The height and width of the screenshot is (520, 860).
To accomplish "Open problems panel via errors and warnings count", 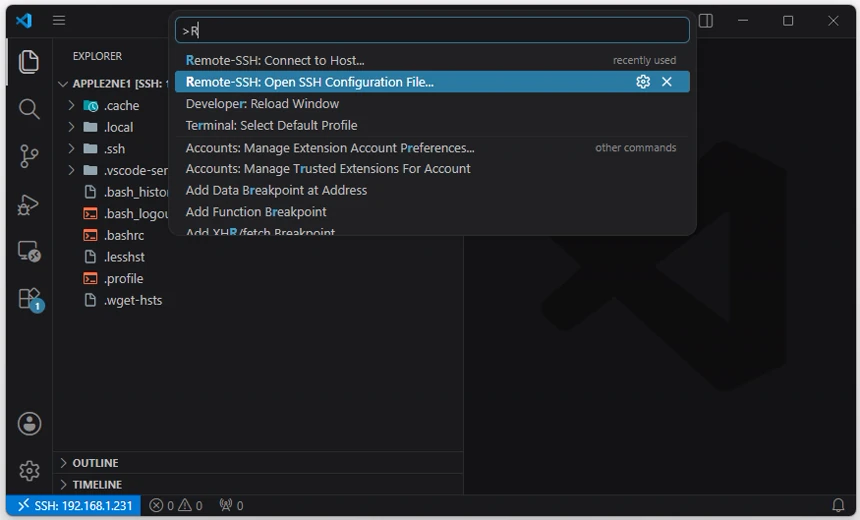I will coord(176,505).
